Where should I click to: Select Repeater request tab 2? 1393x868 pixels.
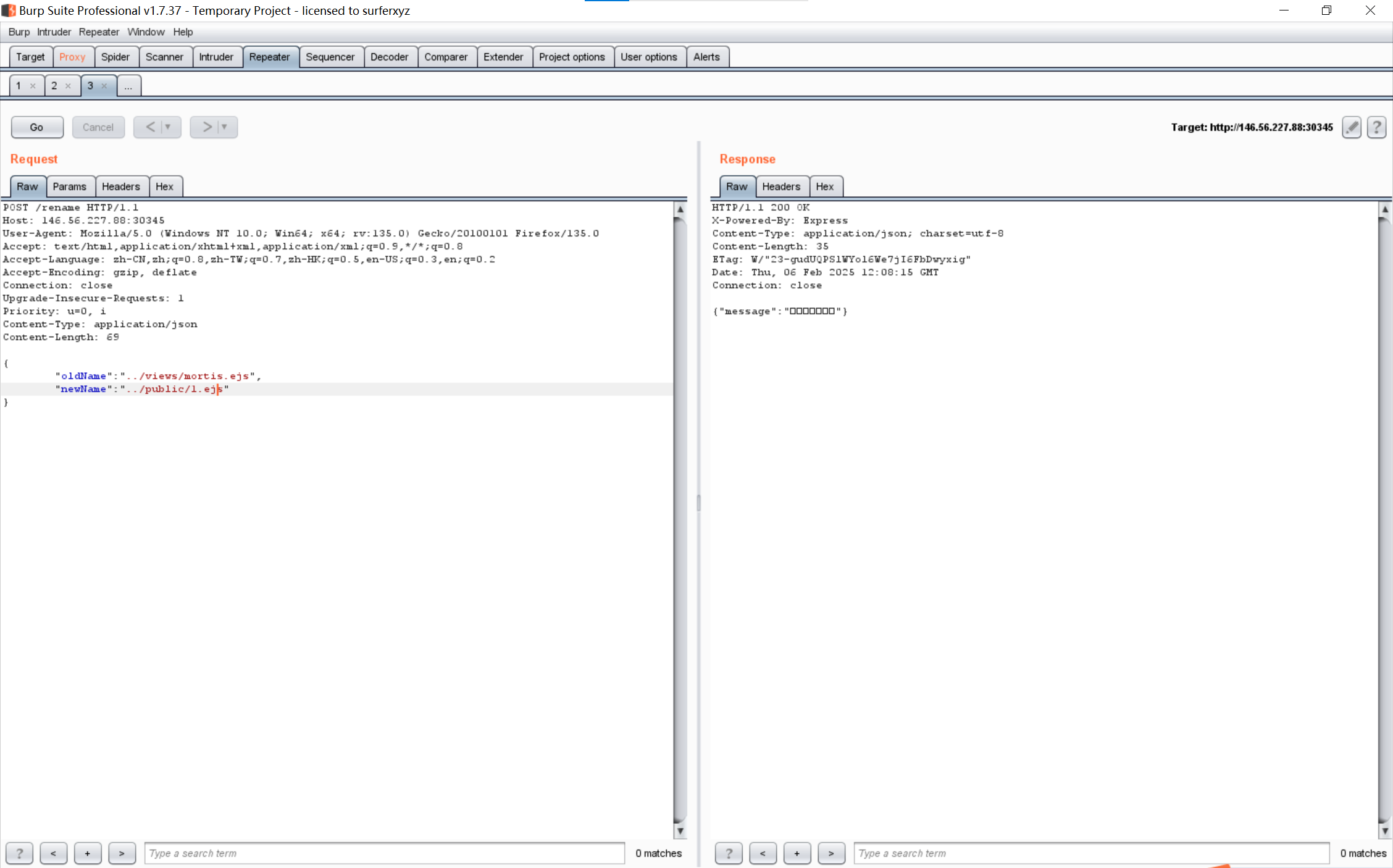click(x=54, y=86)
